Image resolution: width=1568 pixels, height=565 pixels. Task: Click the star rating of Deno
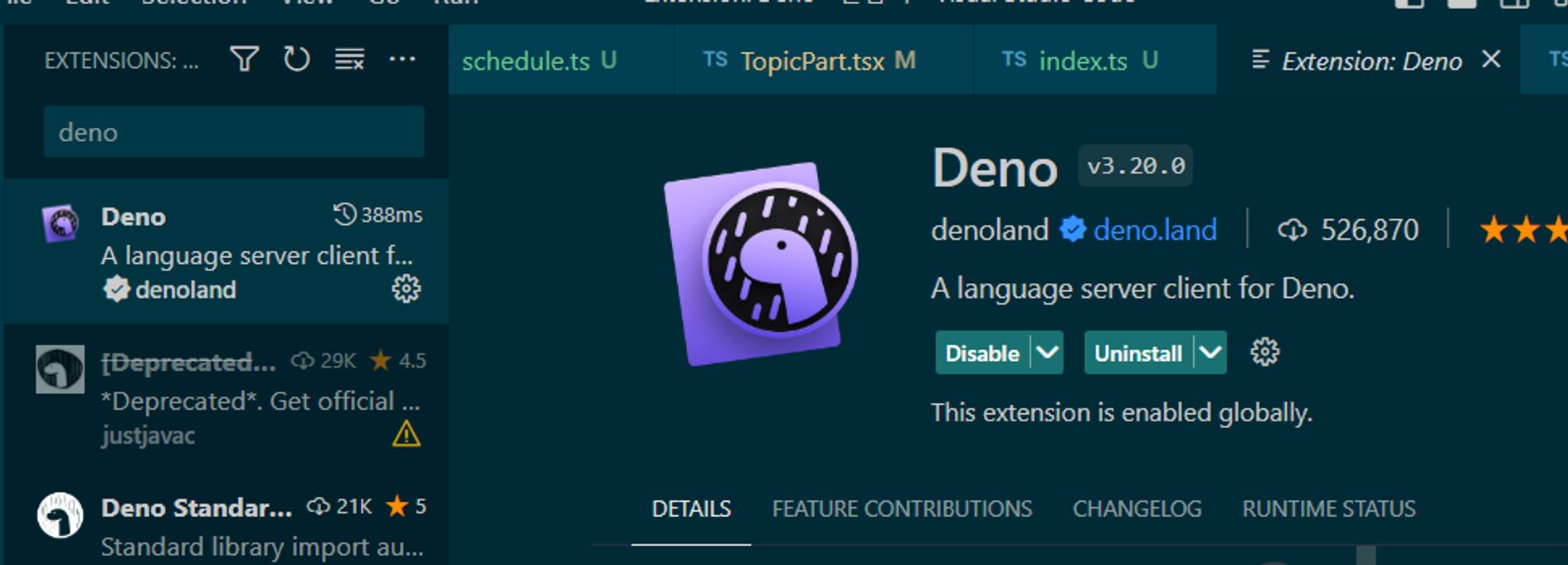[1523, 230]
